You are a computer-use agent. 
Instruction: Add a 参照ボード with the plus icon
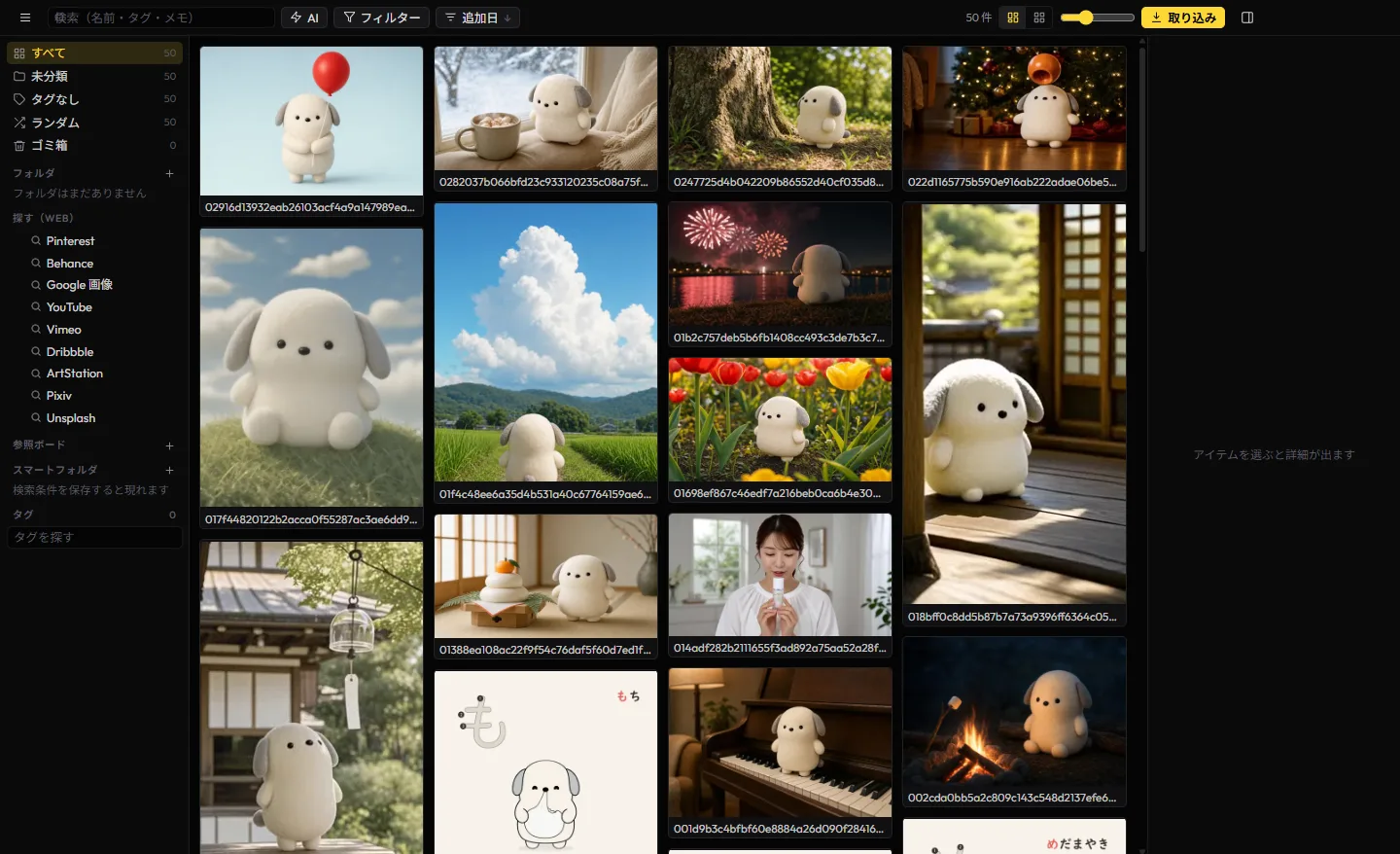[x=169, y=445]
